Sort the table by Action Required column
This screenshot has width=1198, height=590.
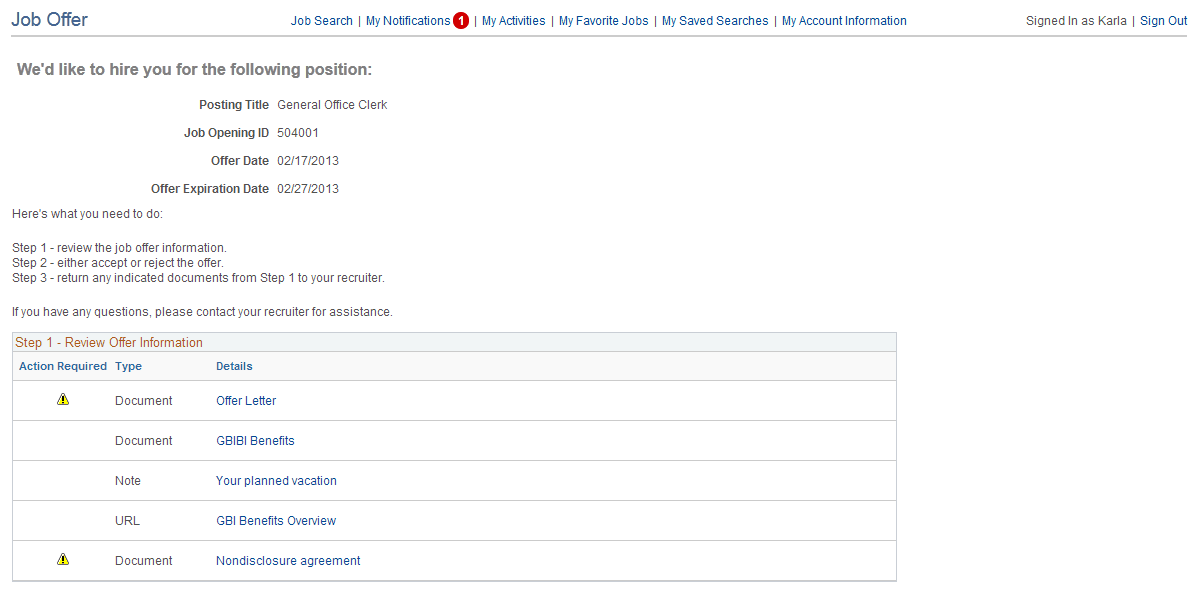(x=62, y=366)
